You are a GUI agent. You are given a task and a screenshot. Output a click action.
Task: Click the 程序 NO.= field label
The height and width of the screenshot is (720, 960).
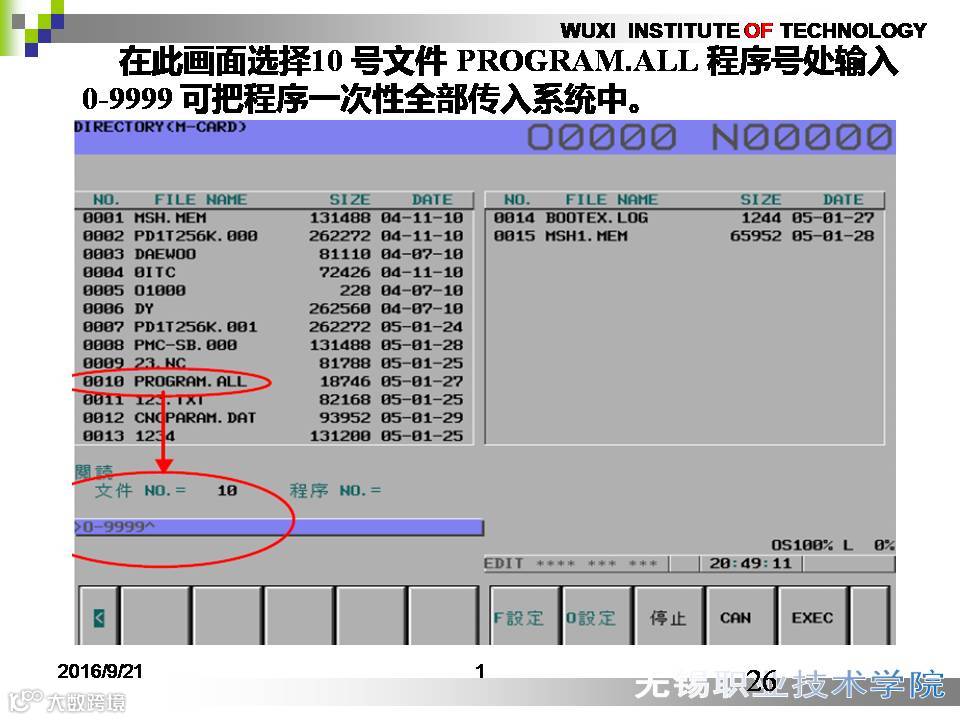point(335,491)
